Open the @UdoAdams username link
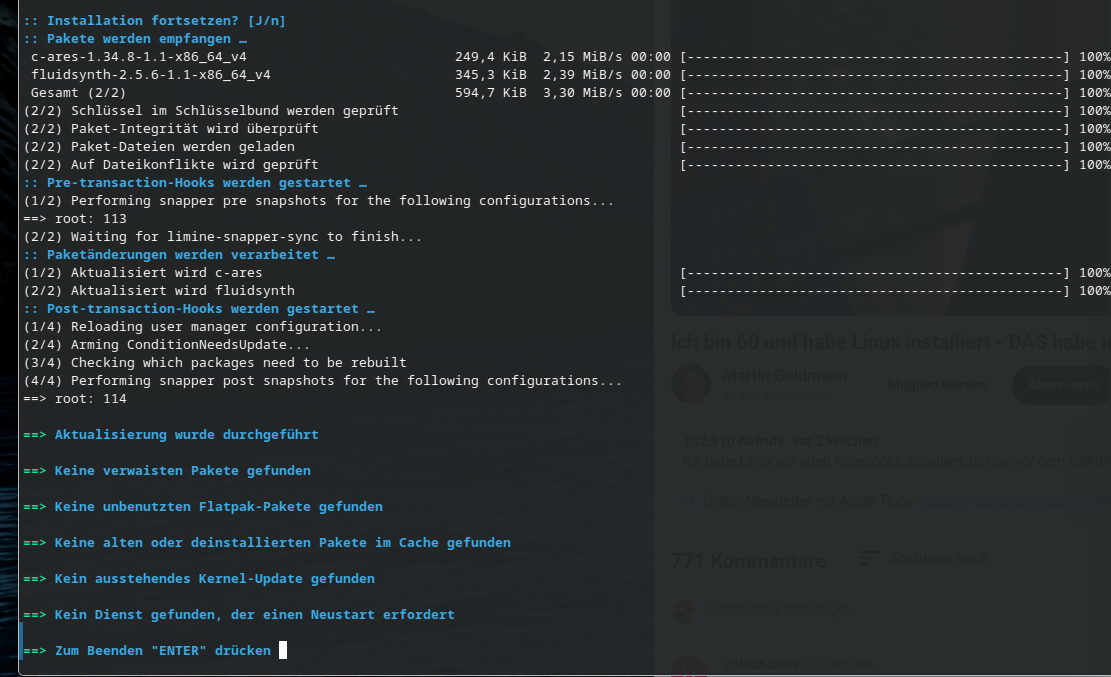The width and height of the screenshot is (1111, 677). [760, 665]
